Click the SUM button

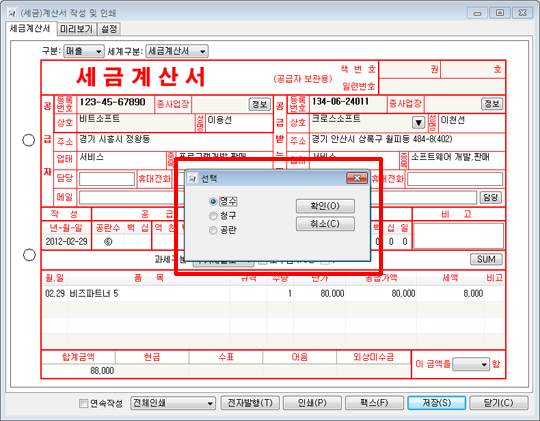tap(486, 259)
